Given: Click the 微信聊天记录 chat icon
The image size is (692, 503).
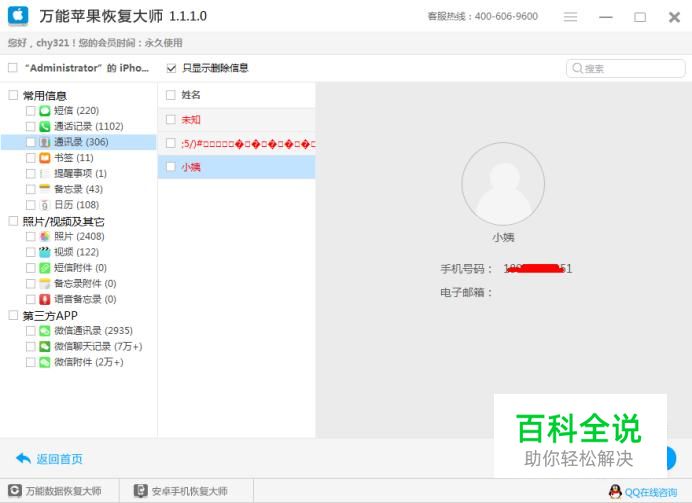Looking at the screenshot, I should [45, 346].
